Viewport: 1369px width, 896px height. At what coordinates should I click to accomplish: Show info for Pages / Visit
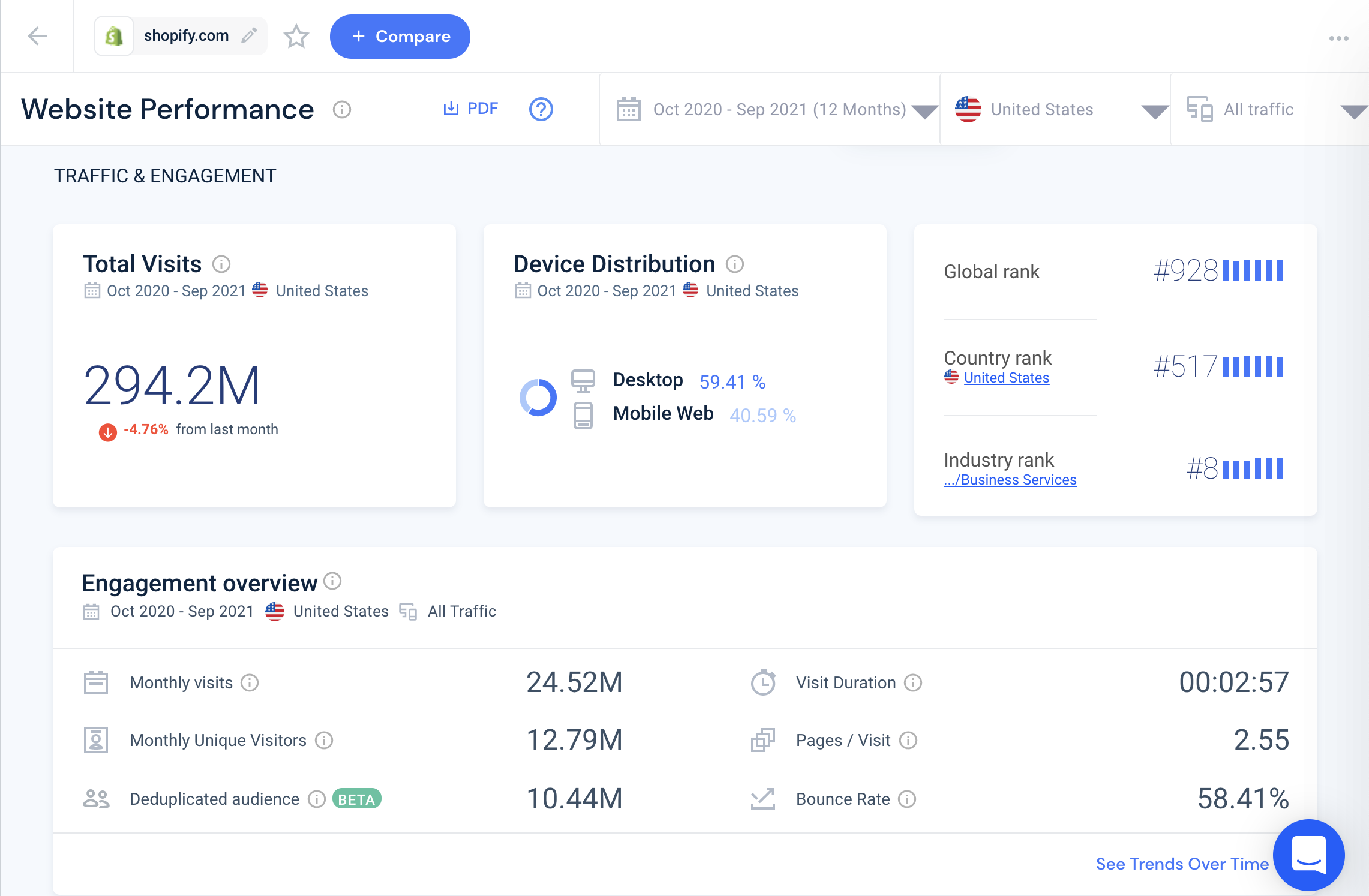pyautogui.click(x=908, y=741)
